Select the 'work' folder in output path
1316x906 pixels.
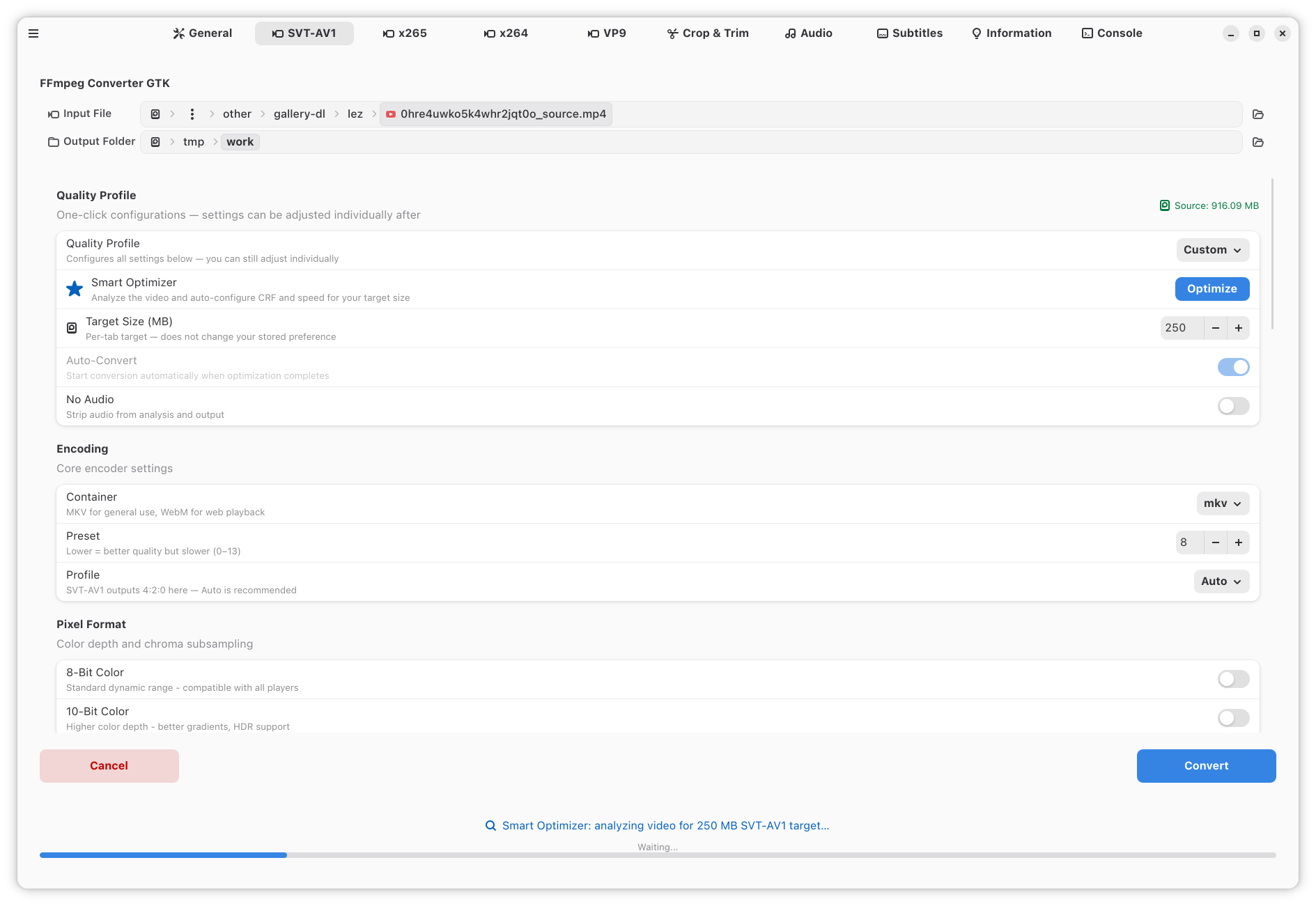click(x=240, y=142)
